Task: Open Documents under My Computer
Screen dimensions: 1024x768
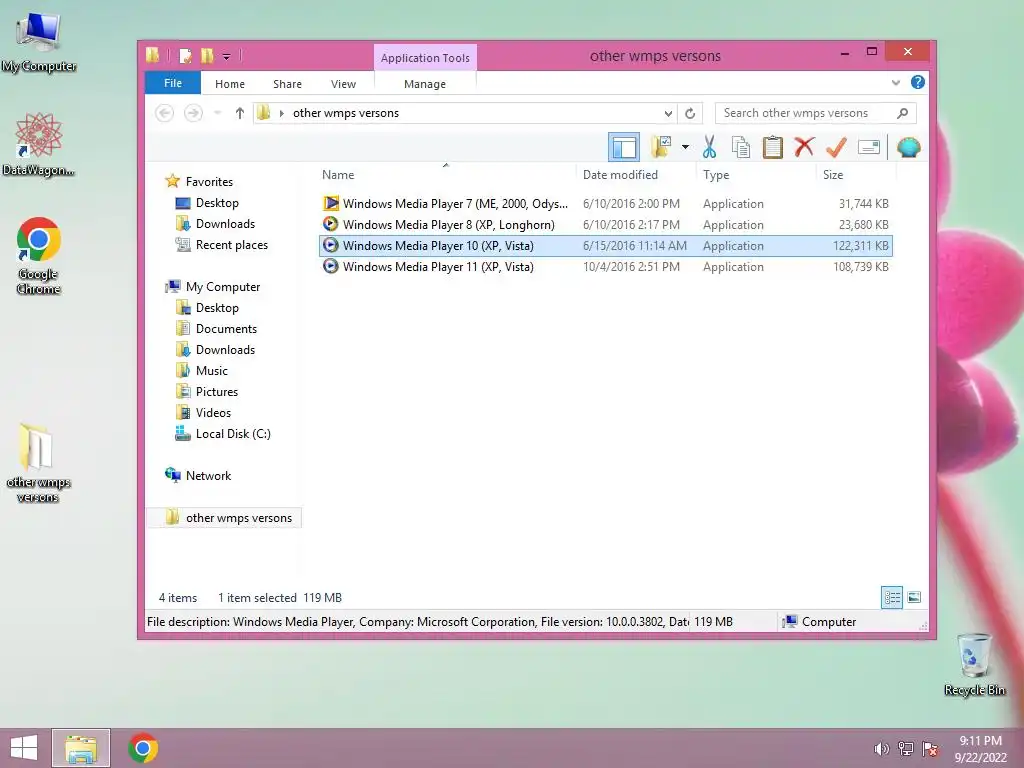Action: 216,328
